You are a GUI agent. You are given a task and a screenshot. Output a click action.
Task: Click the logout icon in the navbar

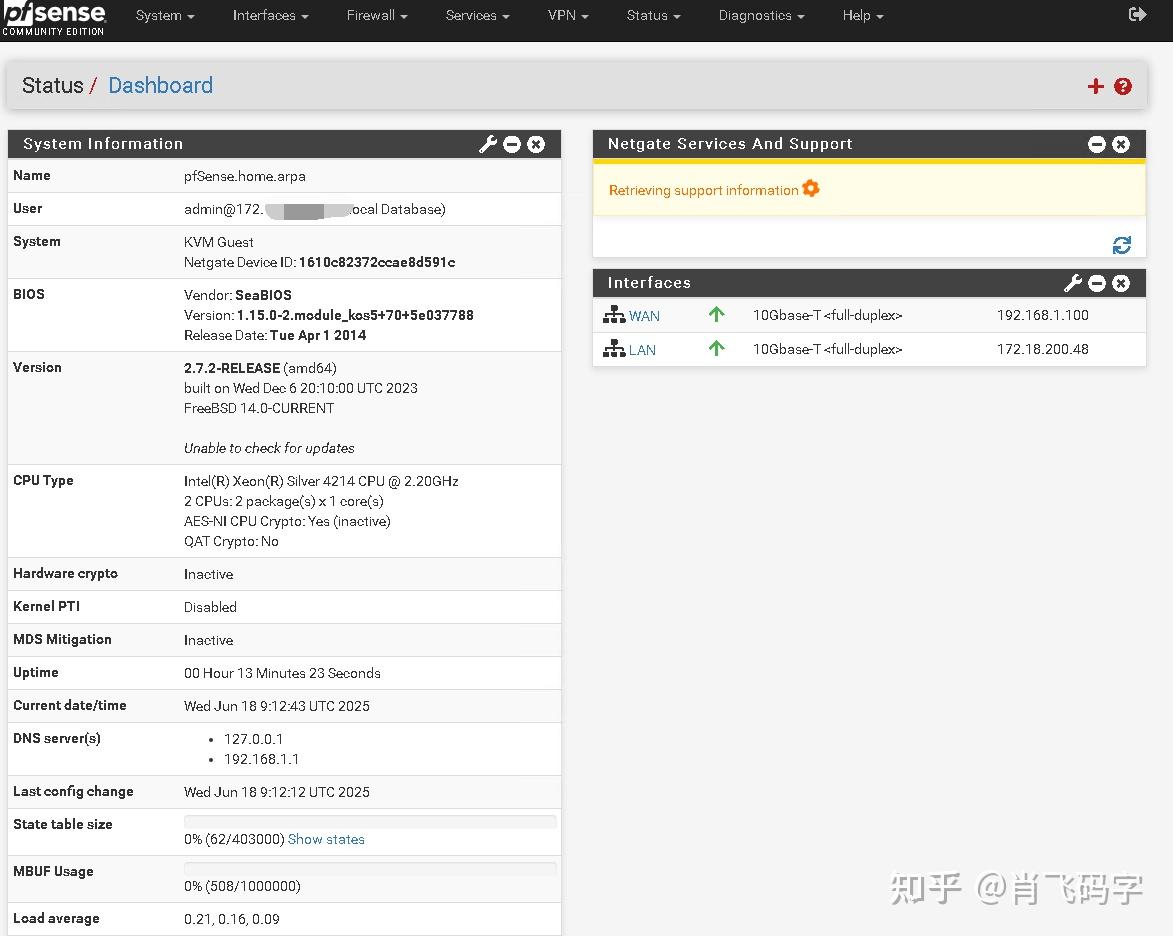[x=1138, y=14]
